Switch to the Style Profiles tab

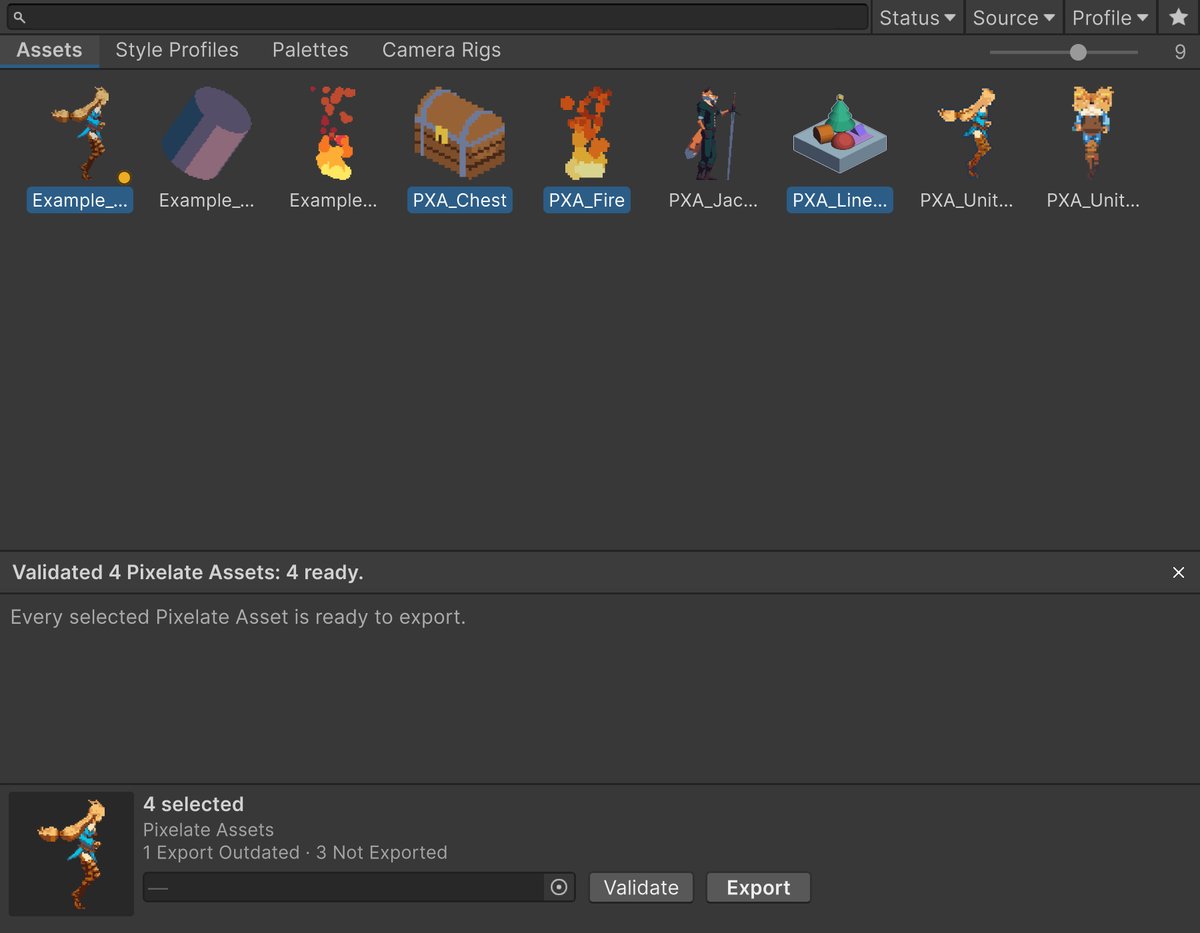(177, 50)
